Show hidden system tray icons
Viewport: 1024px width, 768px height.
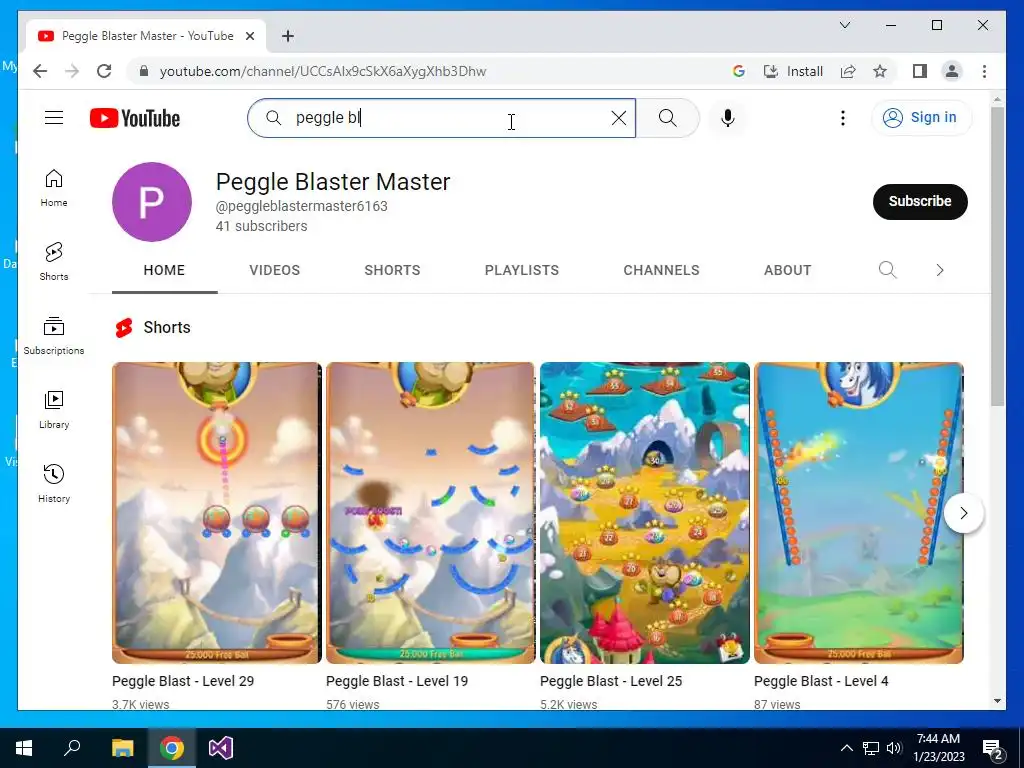pos(846,748)
